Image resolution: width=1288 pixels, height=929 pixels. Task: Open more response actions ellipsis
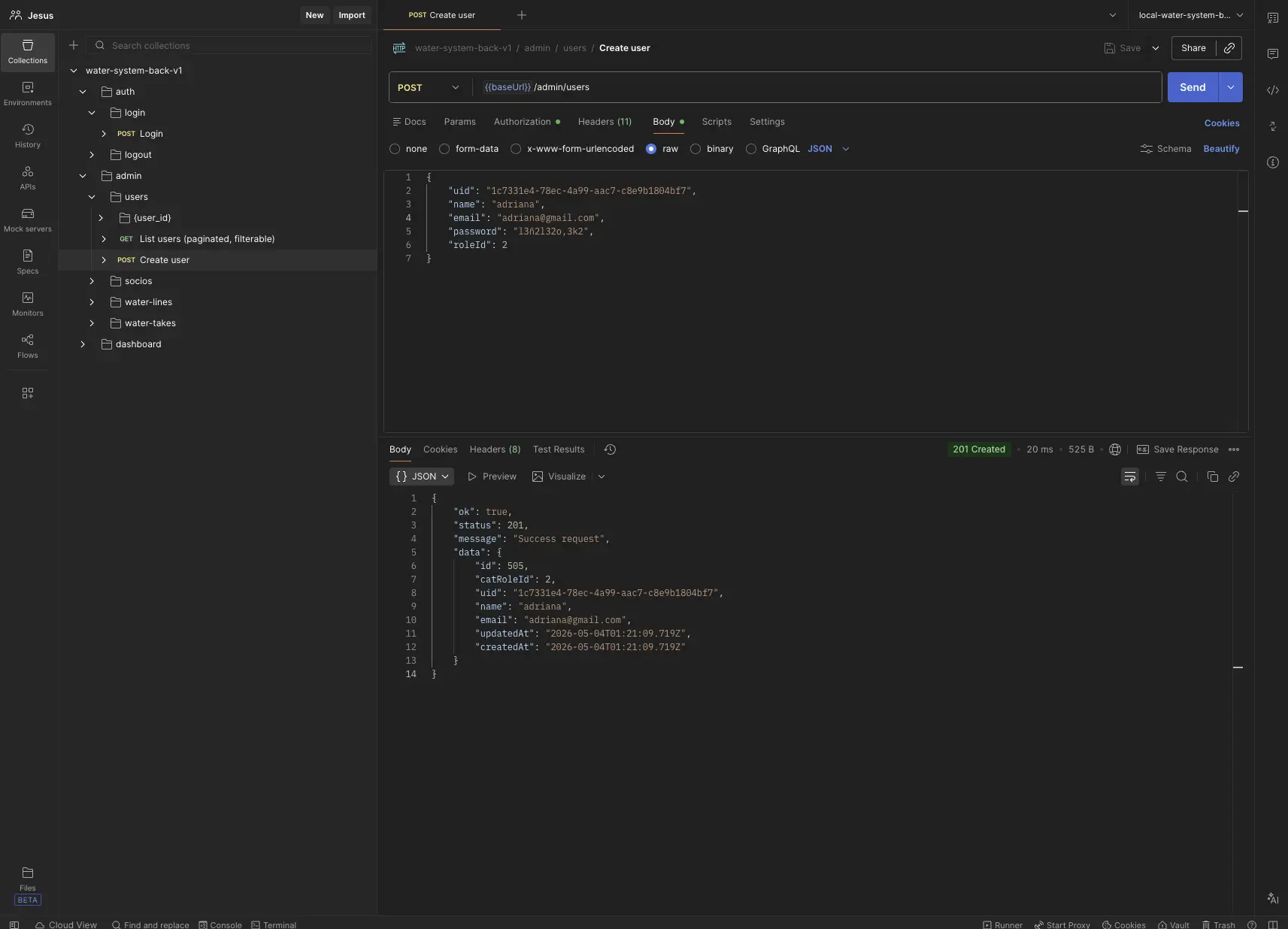pyautogui.click(x=1234, y=449)
